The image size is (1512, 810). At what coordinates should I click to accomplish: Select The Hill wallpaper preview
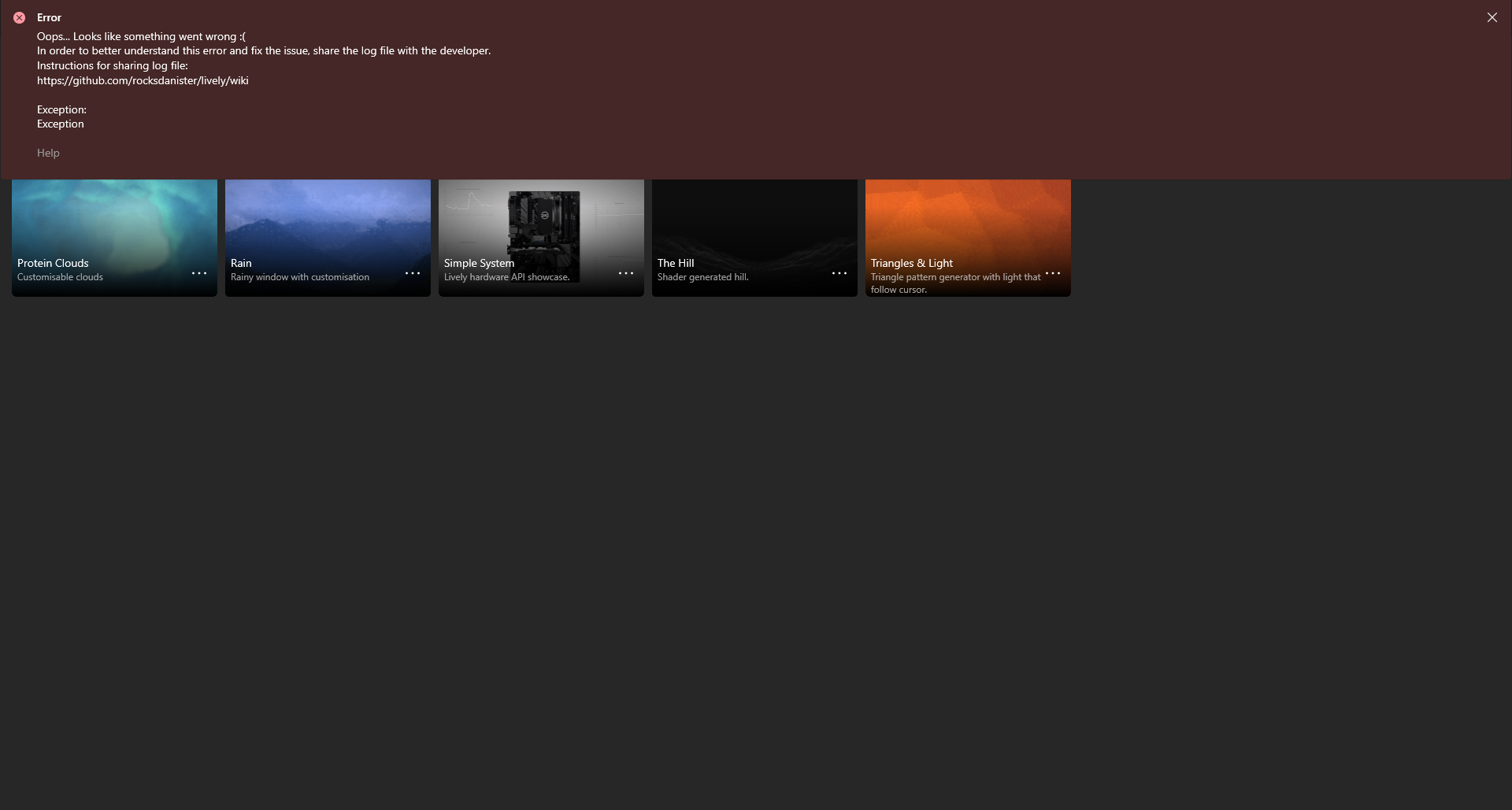click(754, 220)
